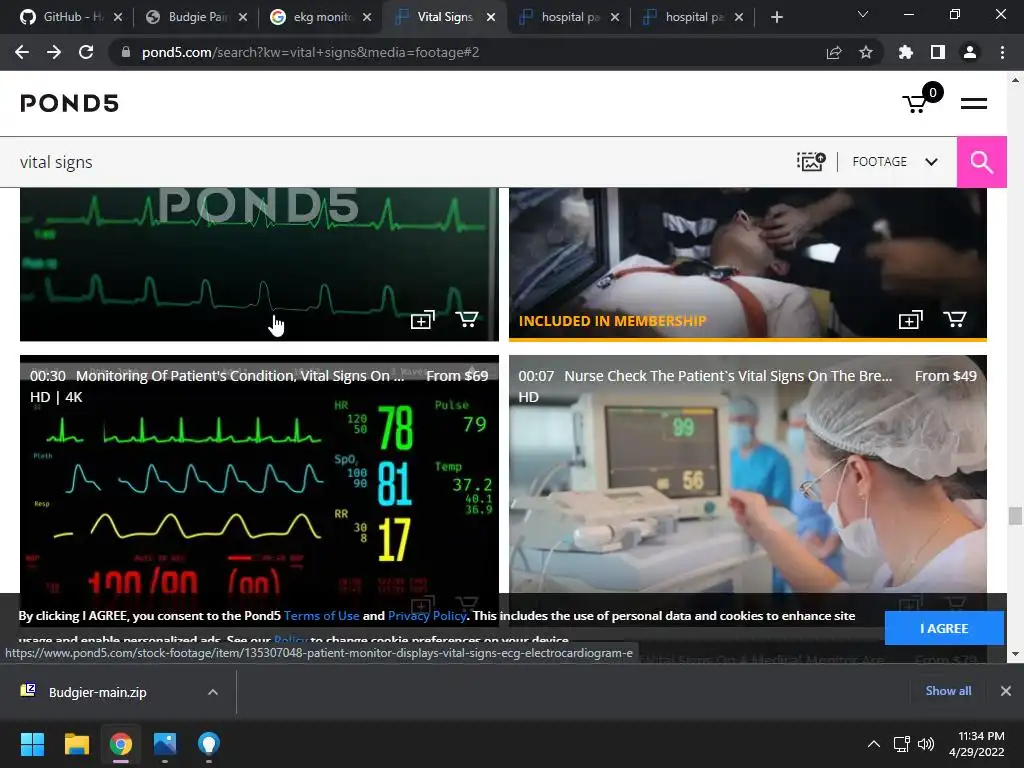
Task: Open the Windows Start menu
Action: (32, 744)
